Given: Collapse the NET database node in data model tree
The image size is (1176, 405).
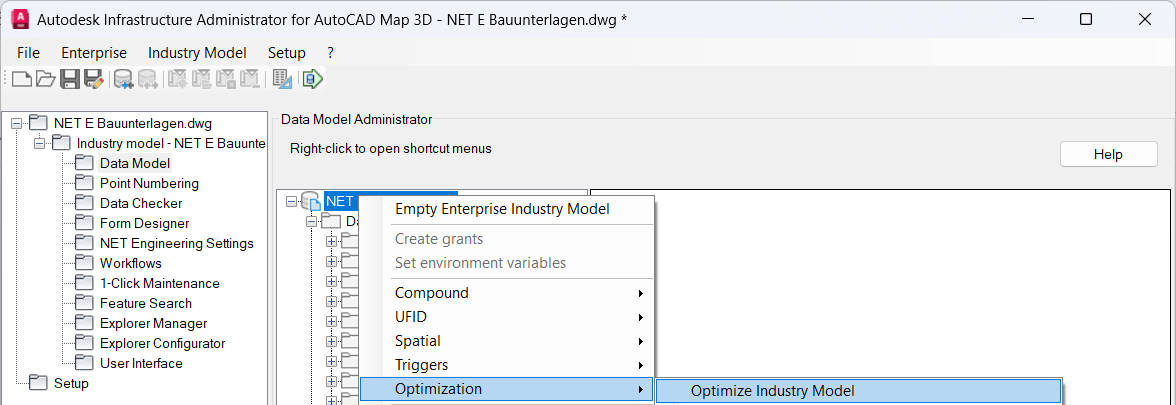Looking at the screenshot, I should pos(291,201).
